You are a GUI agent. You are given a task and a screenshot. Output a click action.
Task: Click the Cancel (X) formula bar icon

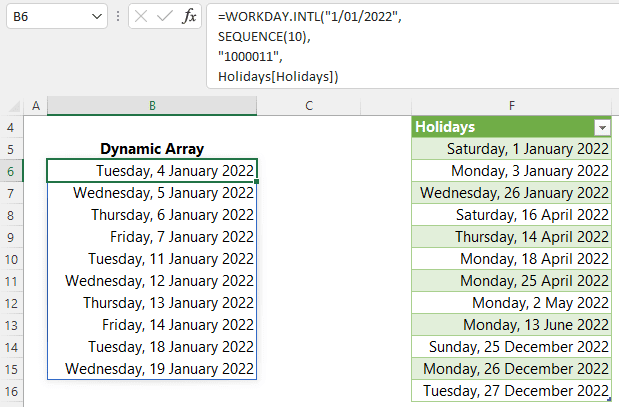coord(142,17)
